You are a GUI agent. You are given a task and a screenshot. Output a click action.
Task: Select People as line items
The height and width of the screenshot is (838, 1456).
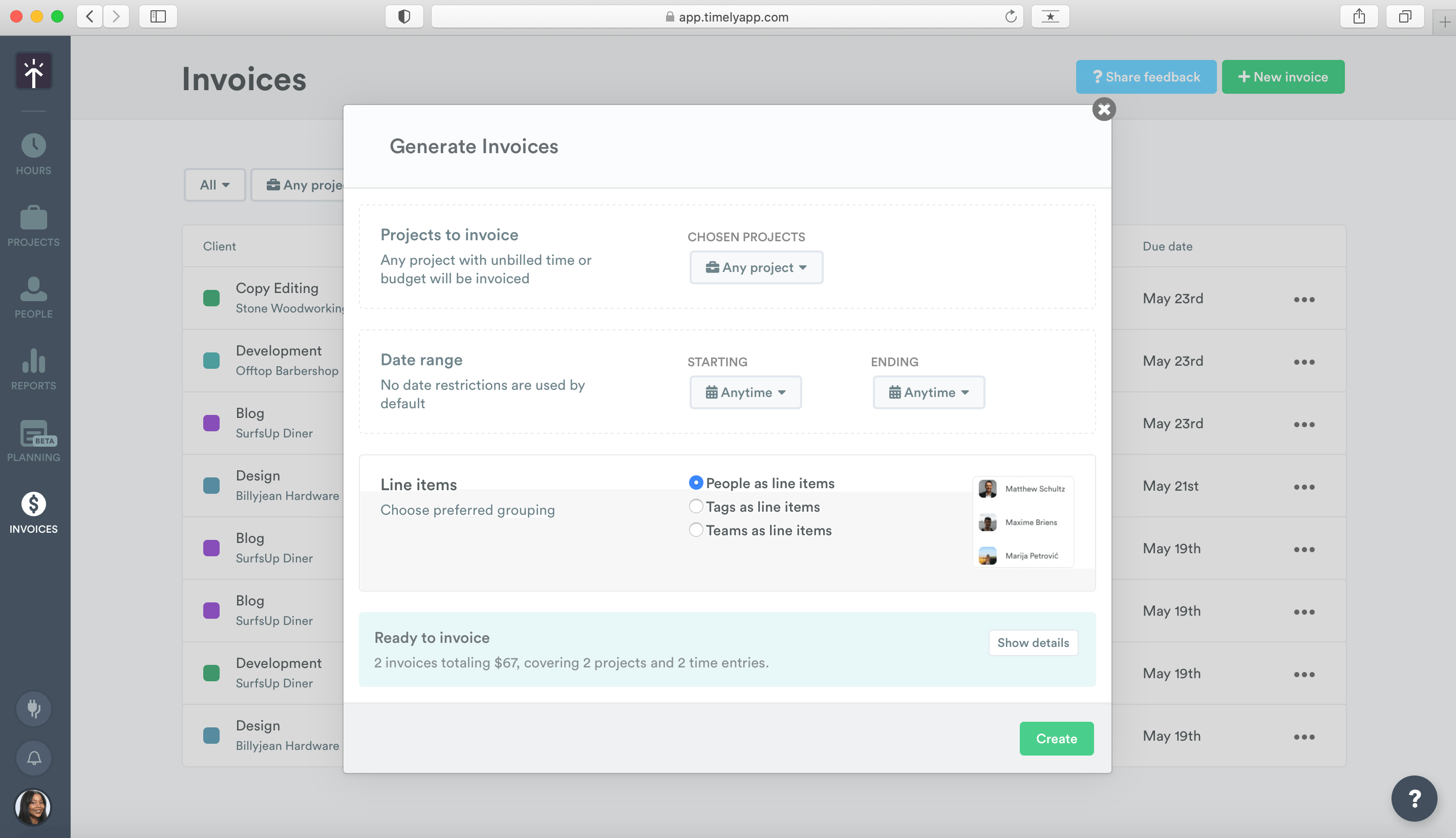[696, 483]
